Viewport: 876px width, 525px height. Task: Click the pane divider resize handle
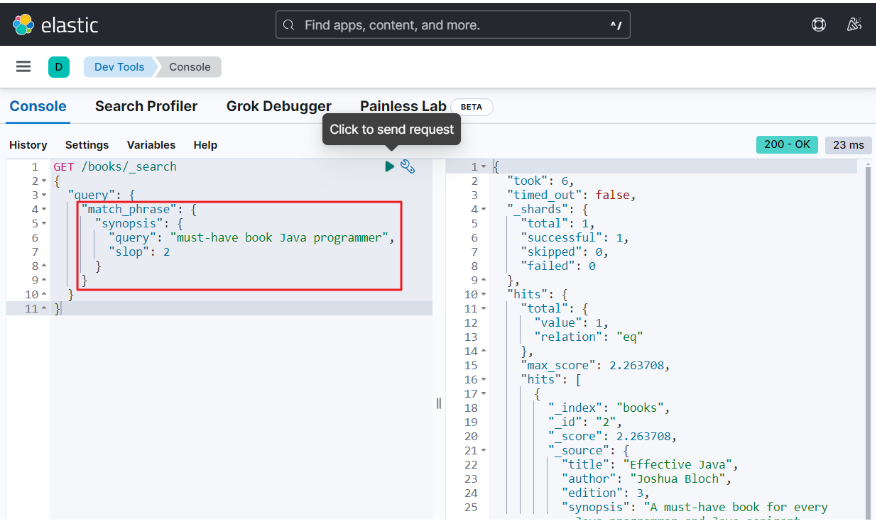pyautogui.click(x=439, y=403)
